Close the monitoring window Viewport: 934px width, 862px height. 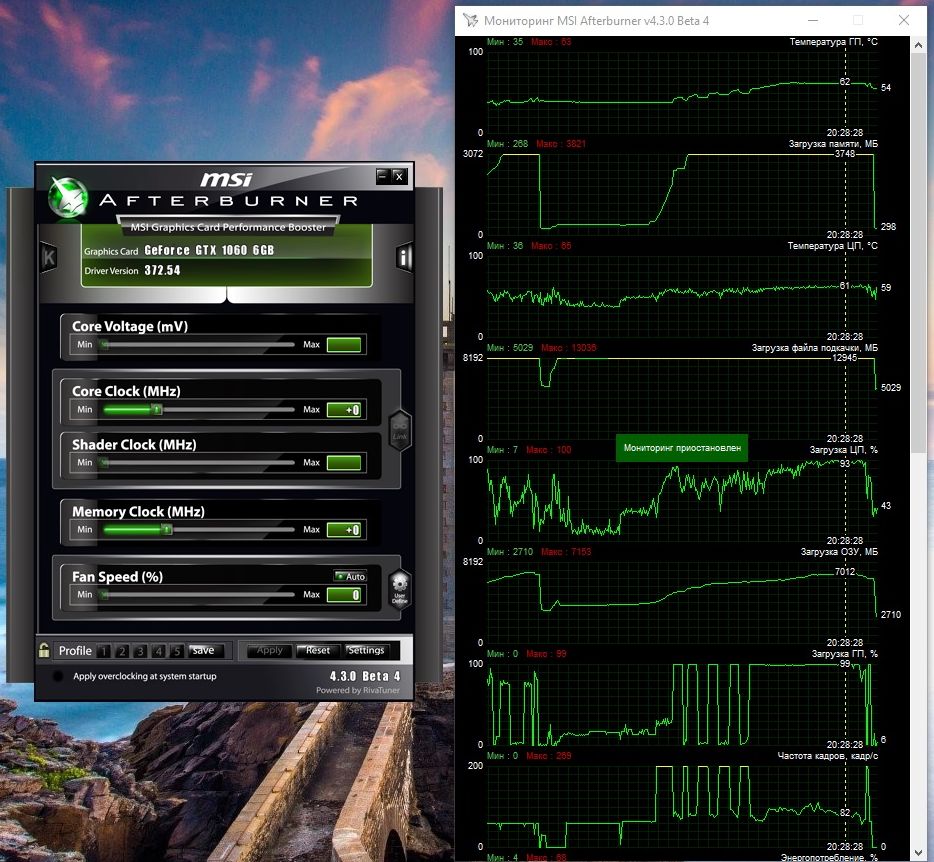[904, 20]
